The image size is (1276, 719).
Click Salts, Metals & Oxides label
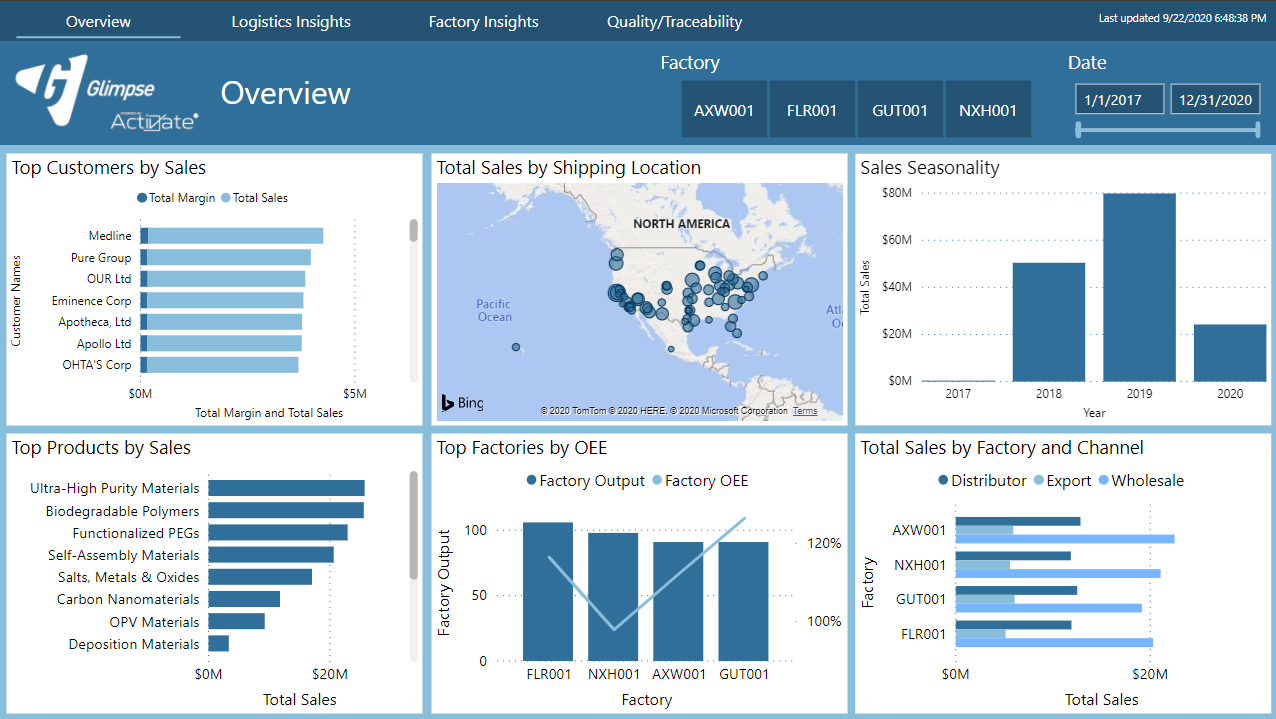128,577
